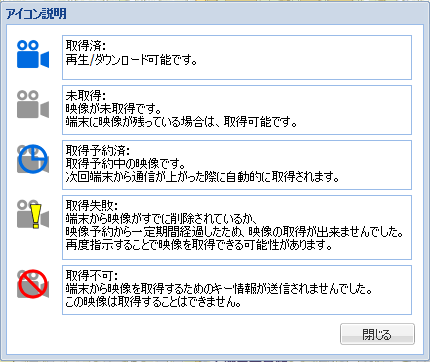Select the 未取得: heading text
The height and width of the screenshot is (362, 430).
click(x=86, y=96)
